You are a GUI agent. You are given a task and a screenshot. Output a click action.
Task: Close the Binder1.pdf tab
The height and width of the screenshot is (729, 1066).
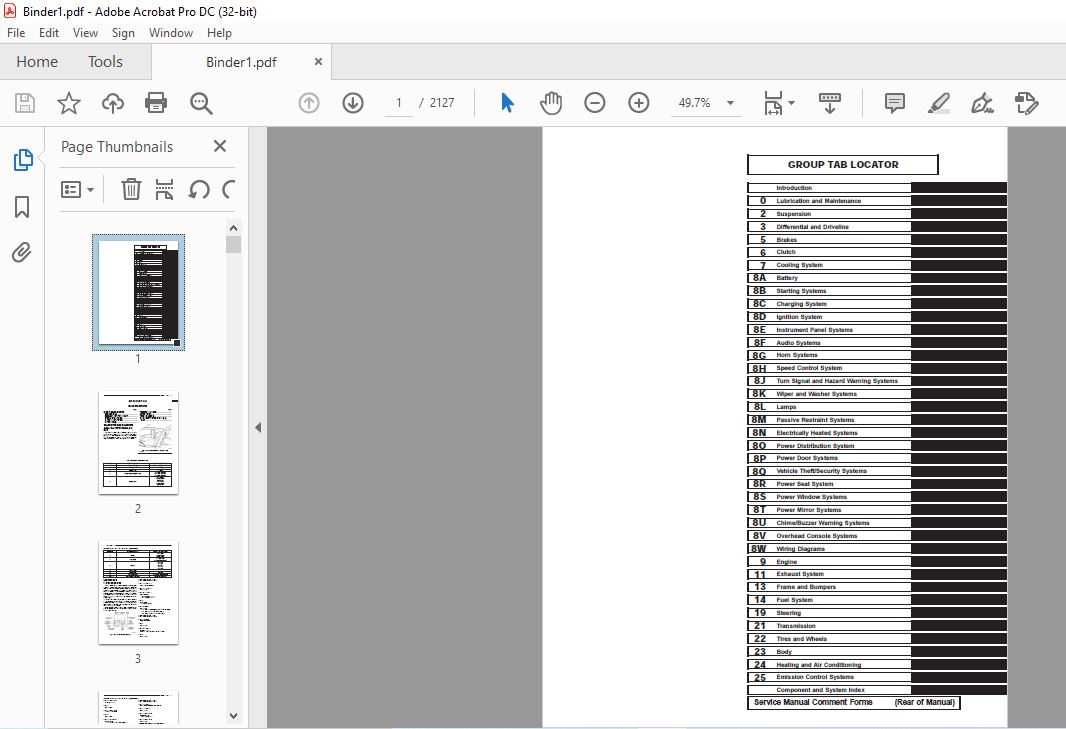coord(318,62)
